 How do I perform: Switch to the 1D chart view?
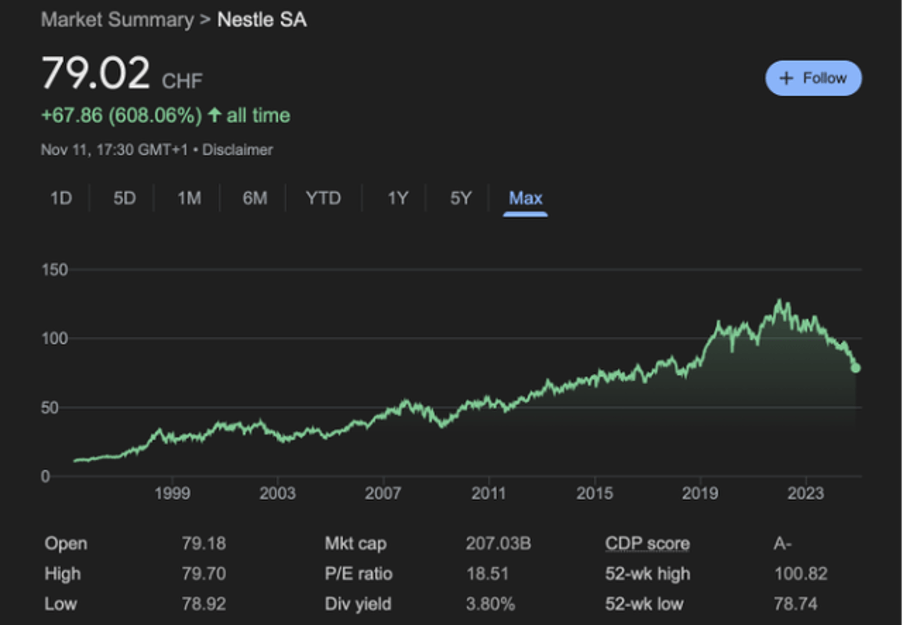(60, 198)
